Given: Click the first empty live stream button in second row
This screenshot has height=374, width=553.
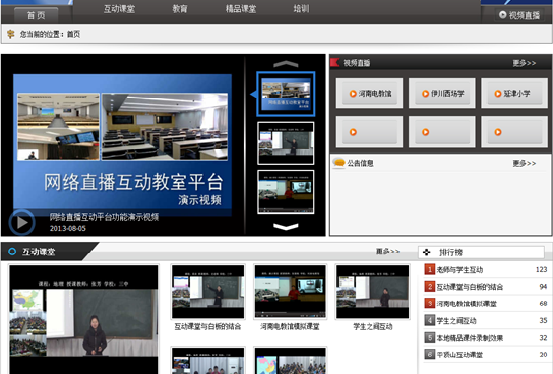Looking at the screenshot, I should pos(369,132).
